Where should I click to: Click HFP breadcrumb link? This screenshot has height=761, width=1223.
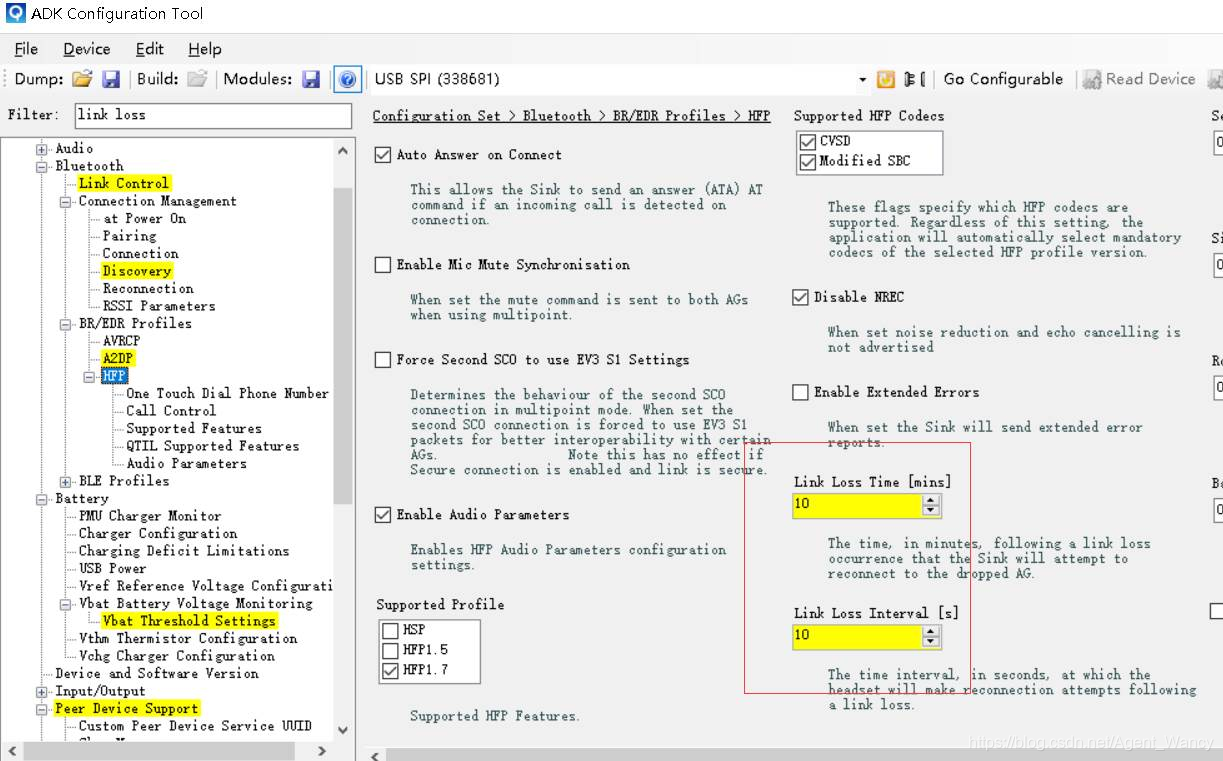pyautogui.click(x=759, y=116)
